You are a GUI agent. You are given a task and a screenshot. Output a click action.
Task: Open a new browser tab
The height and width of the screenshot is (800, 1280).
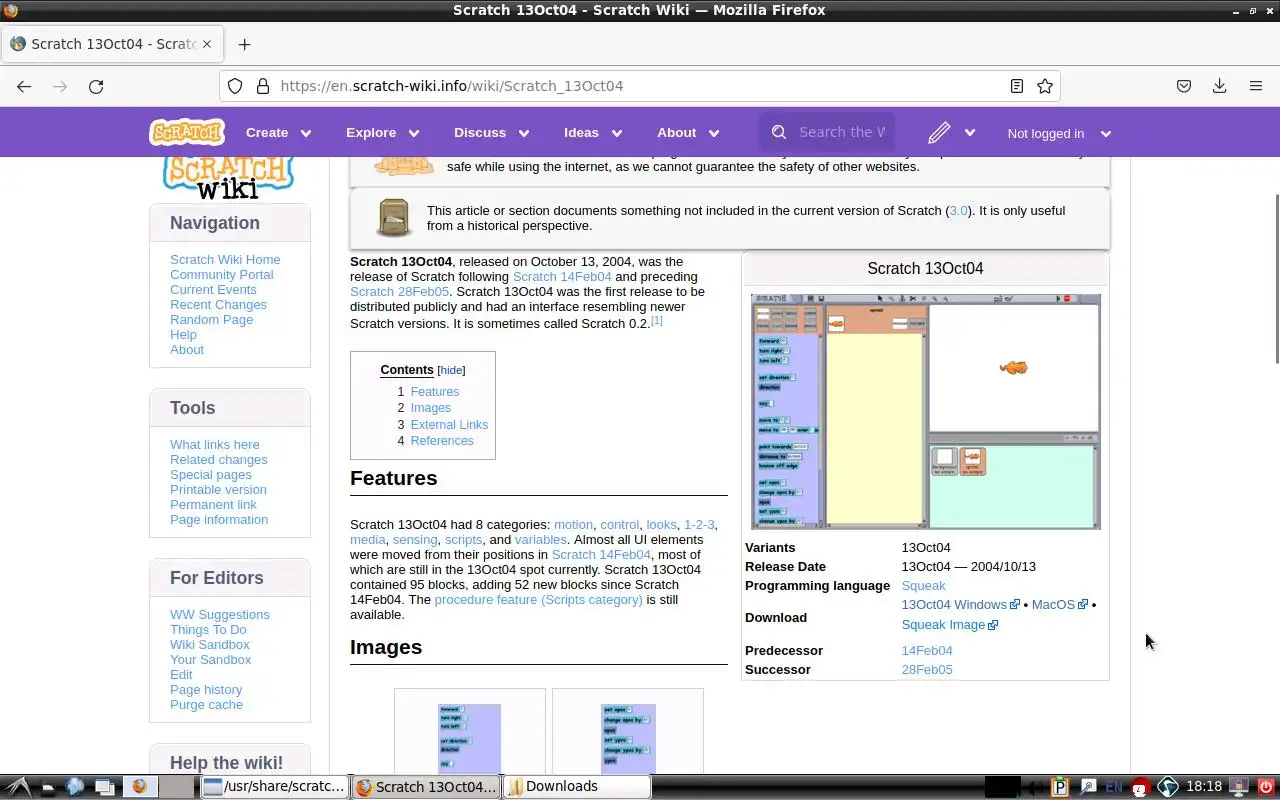click(x=244, y=44)
